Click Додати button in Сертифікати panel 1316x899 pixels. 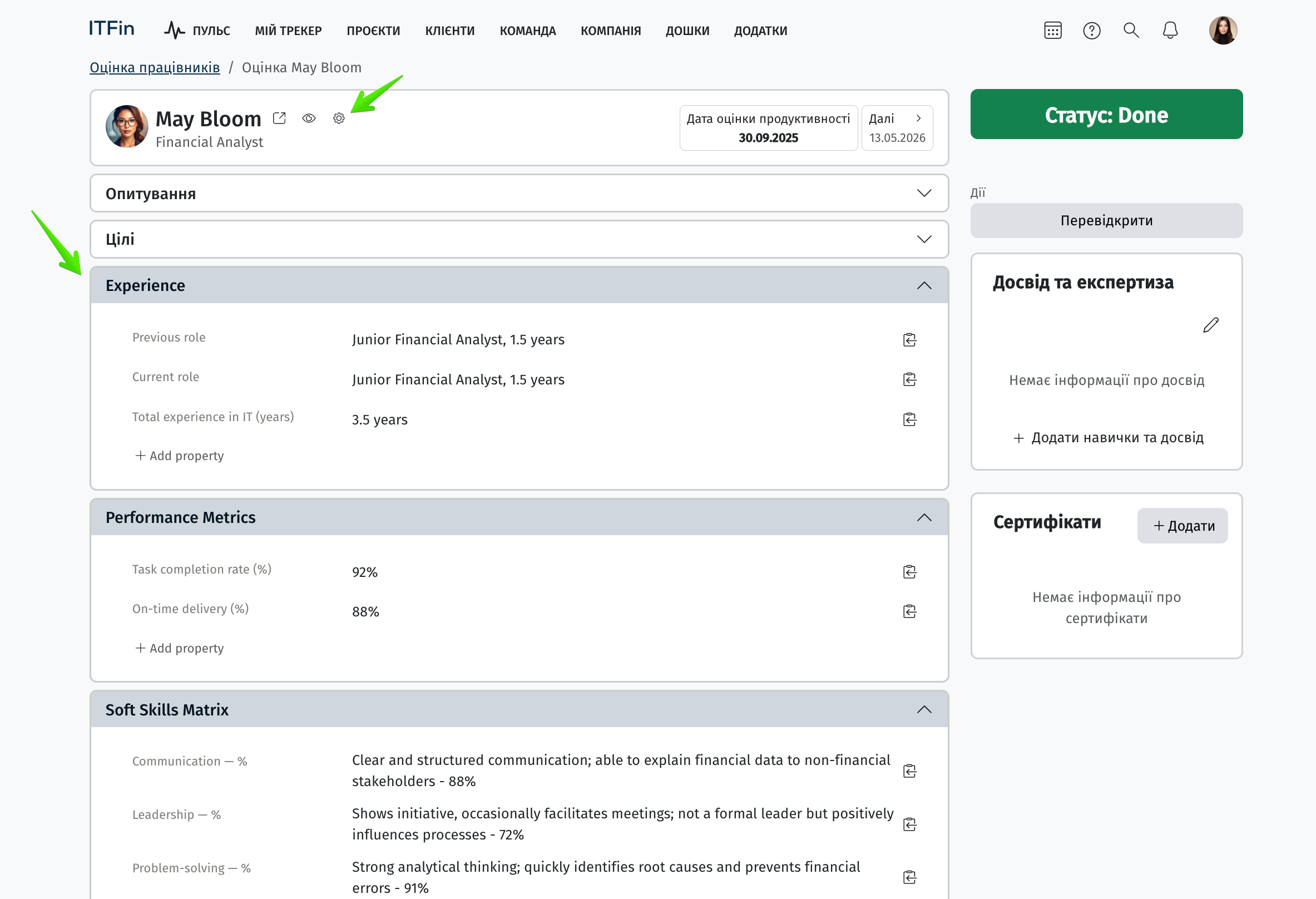pos(1182,526)
